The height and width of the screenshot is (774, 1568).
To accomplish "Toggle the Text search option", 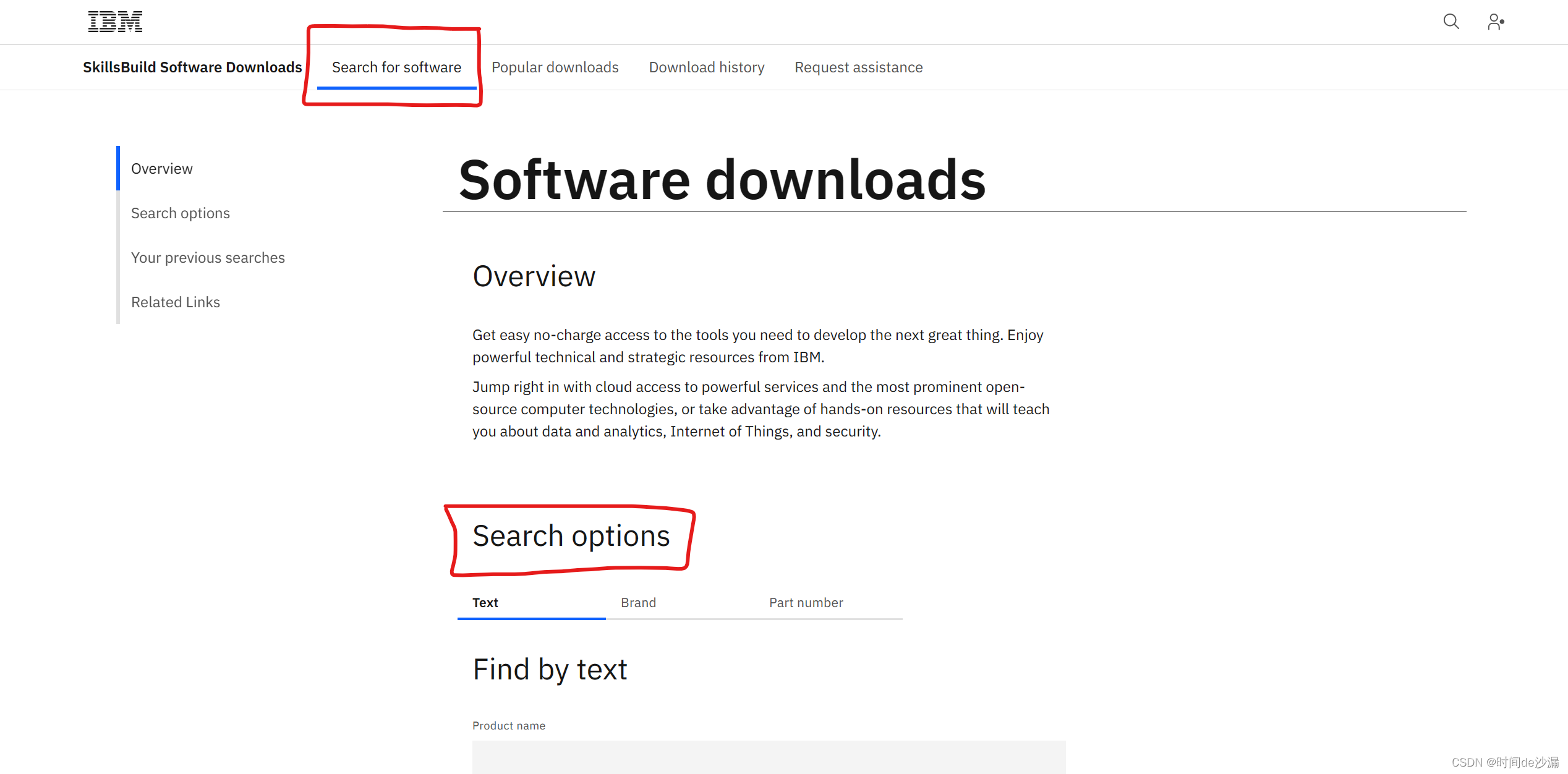I will (486, 601).
